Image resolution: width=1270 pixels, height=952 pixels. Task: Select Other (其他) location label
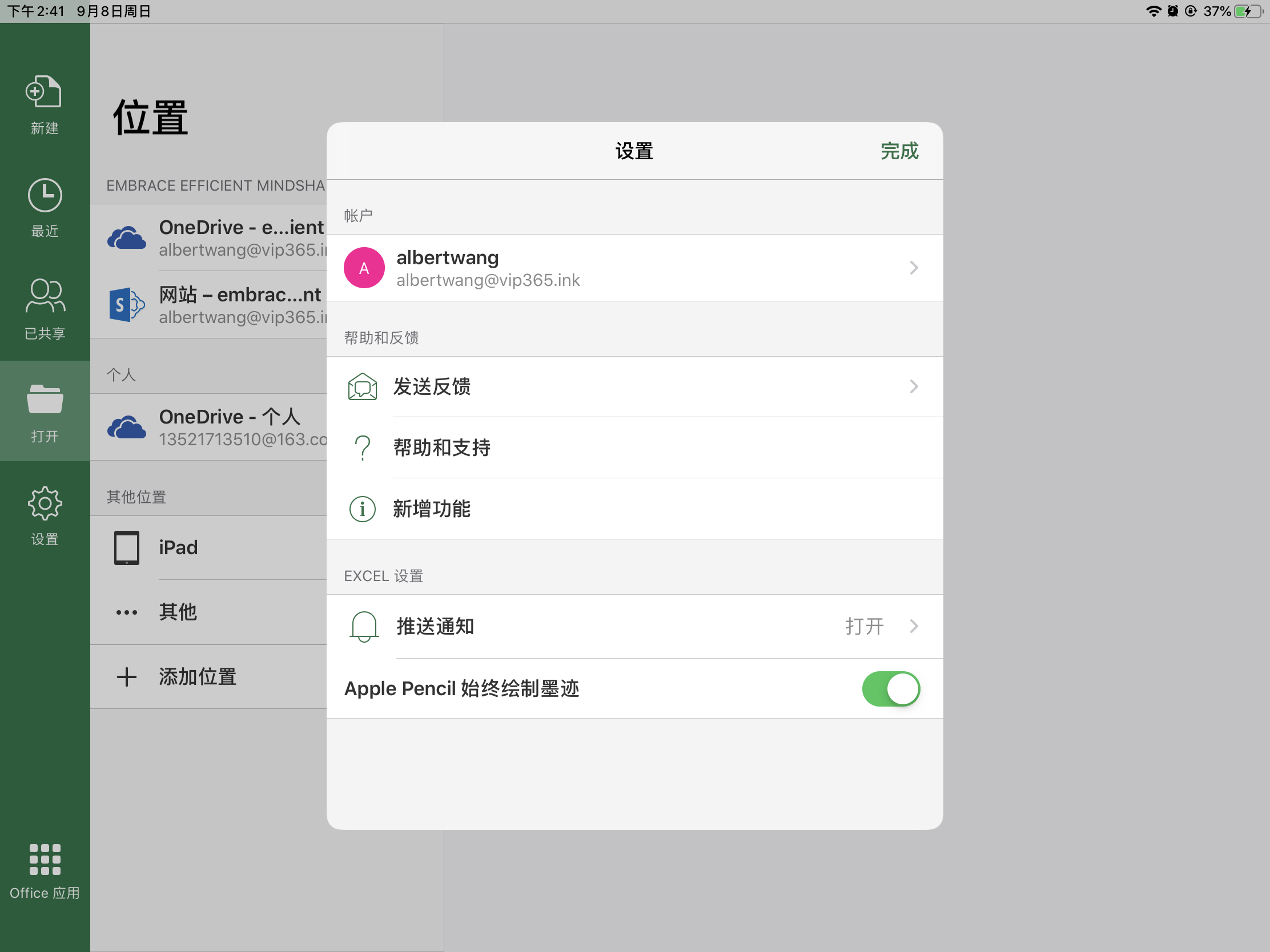point(178,612)
